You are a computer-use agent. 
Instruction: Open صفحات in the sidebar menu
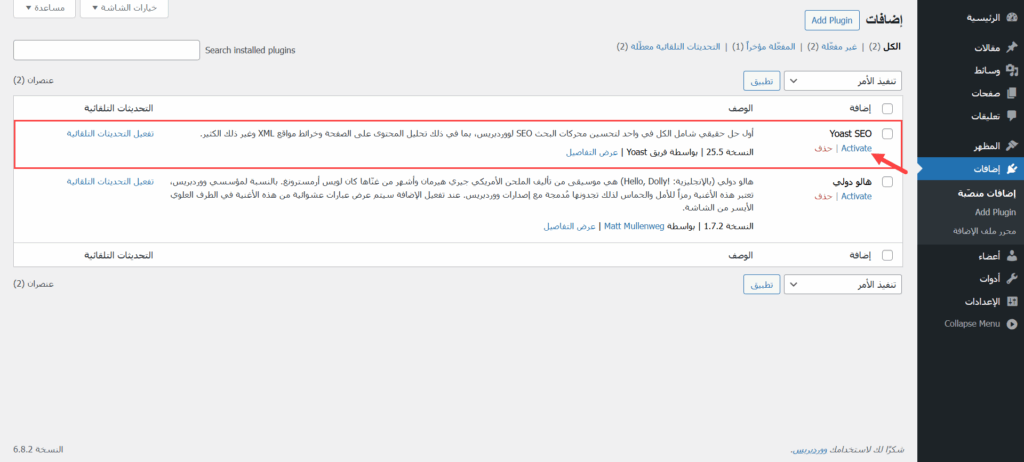(985, 93)
